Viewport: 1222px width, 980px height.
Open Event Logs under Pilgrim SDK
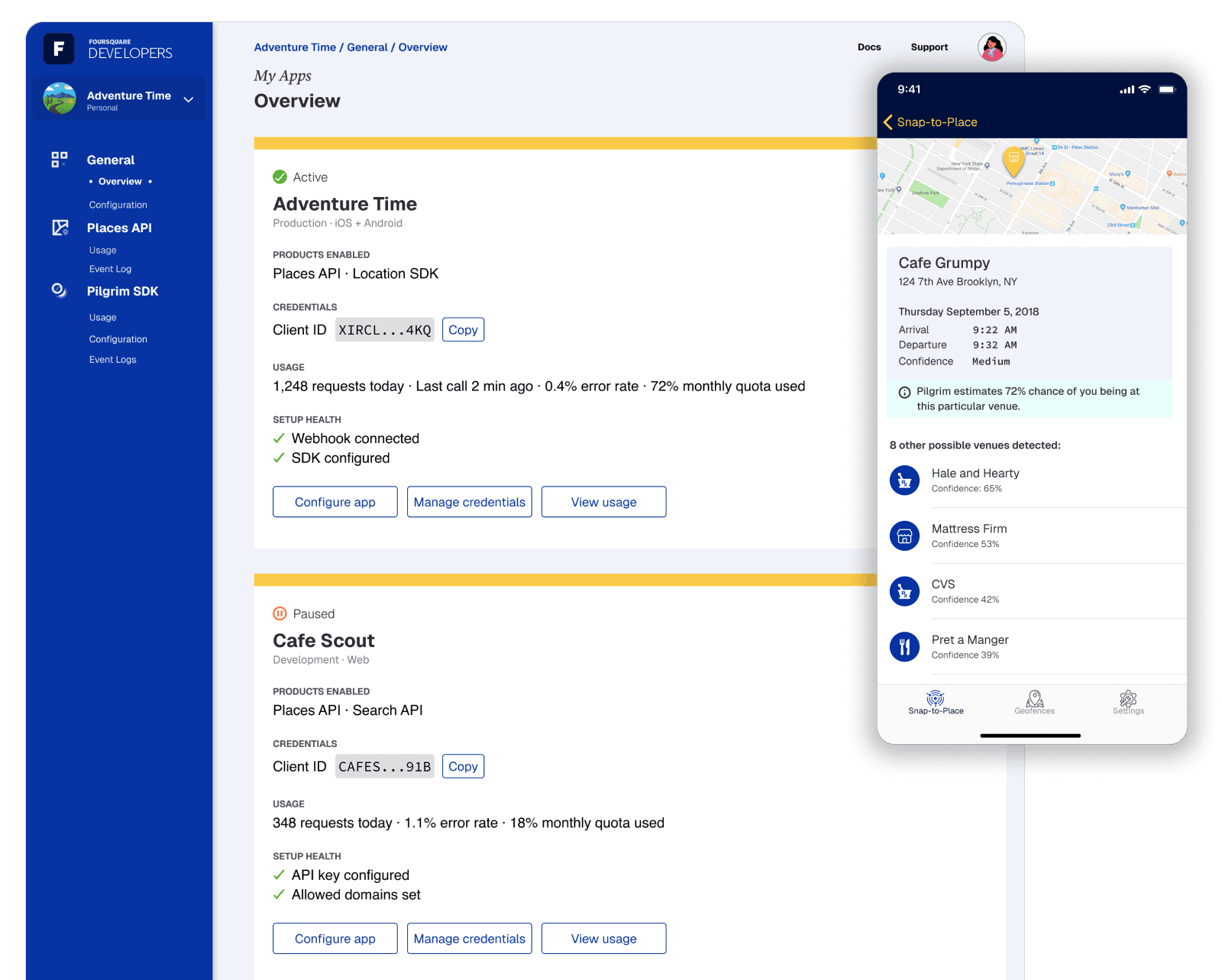pyautogui.click(x=113, y=360)
